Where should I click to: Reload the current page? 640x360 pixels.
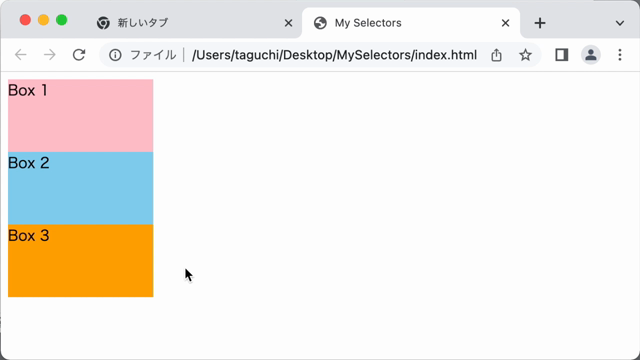click(x=79, y=55)
